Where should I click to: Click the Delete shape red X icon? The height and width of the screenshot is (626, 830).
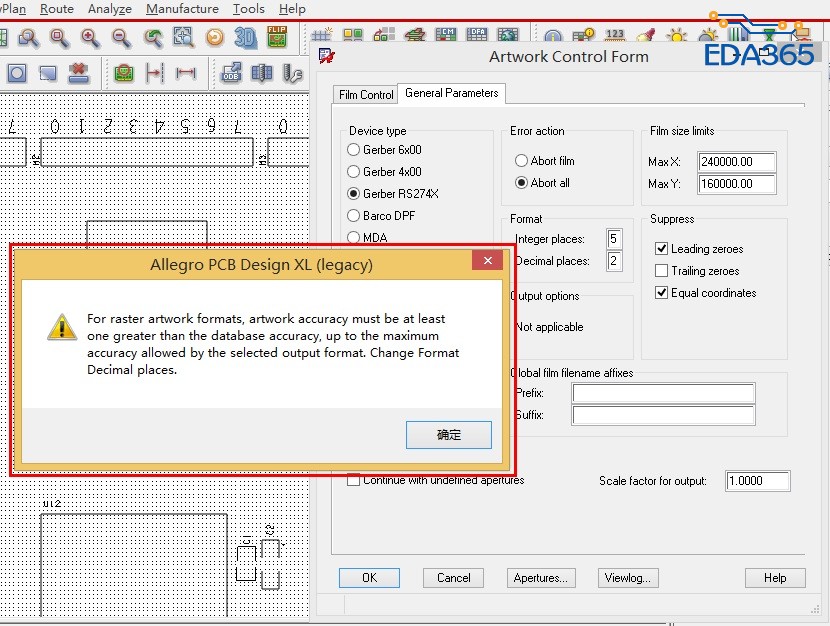tap(79, 73)
